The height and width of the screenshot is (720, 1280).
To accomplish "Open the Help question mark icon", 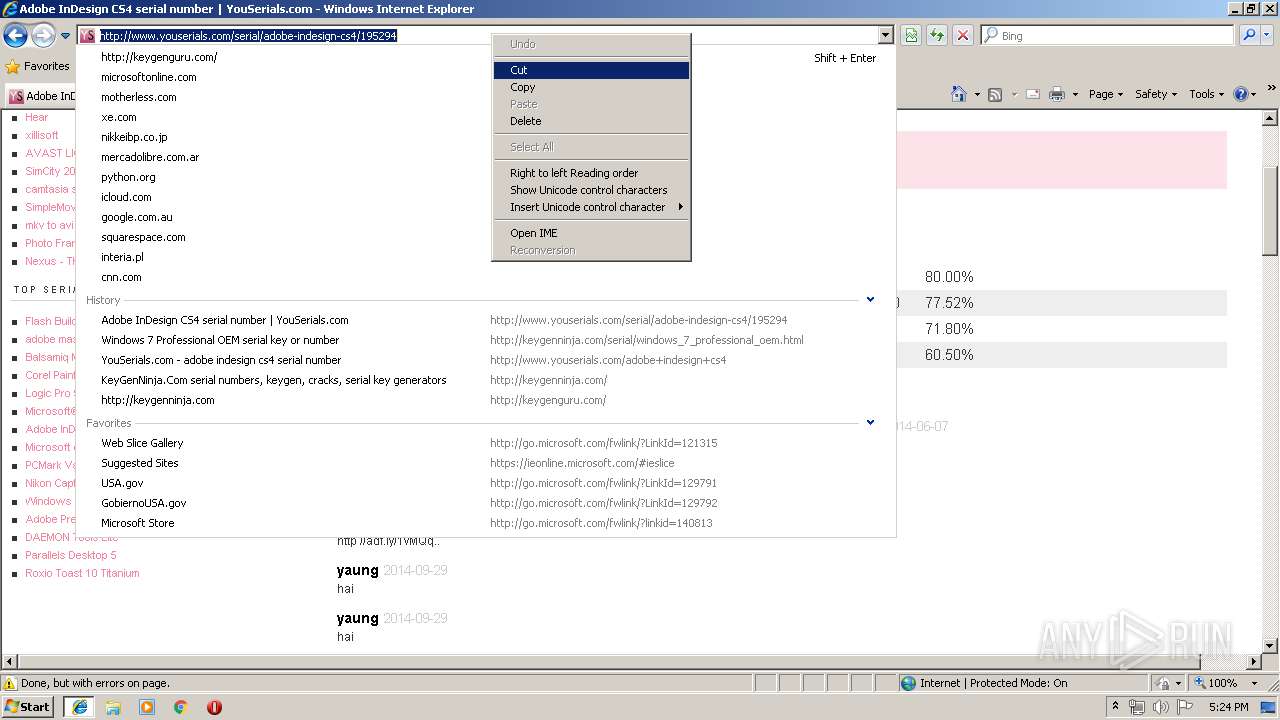I will coord(1241,94).
